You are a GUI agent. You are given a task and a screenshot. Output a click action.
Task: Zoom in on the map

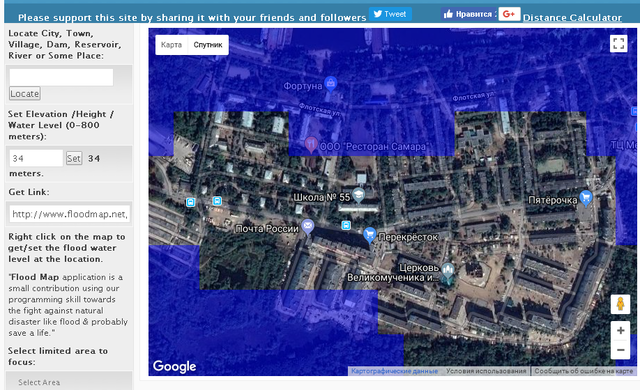(x=620, y=330)
